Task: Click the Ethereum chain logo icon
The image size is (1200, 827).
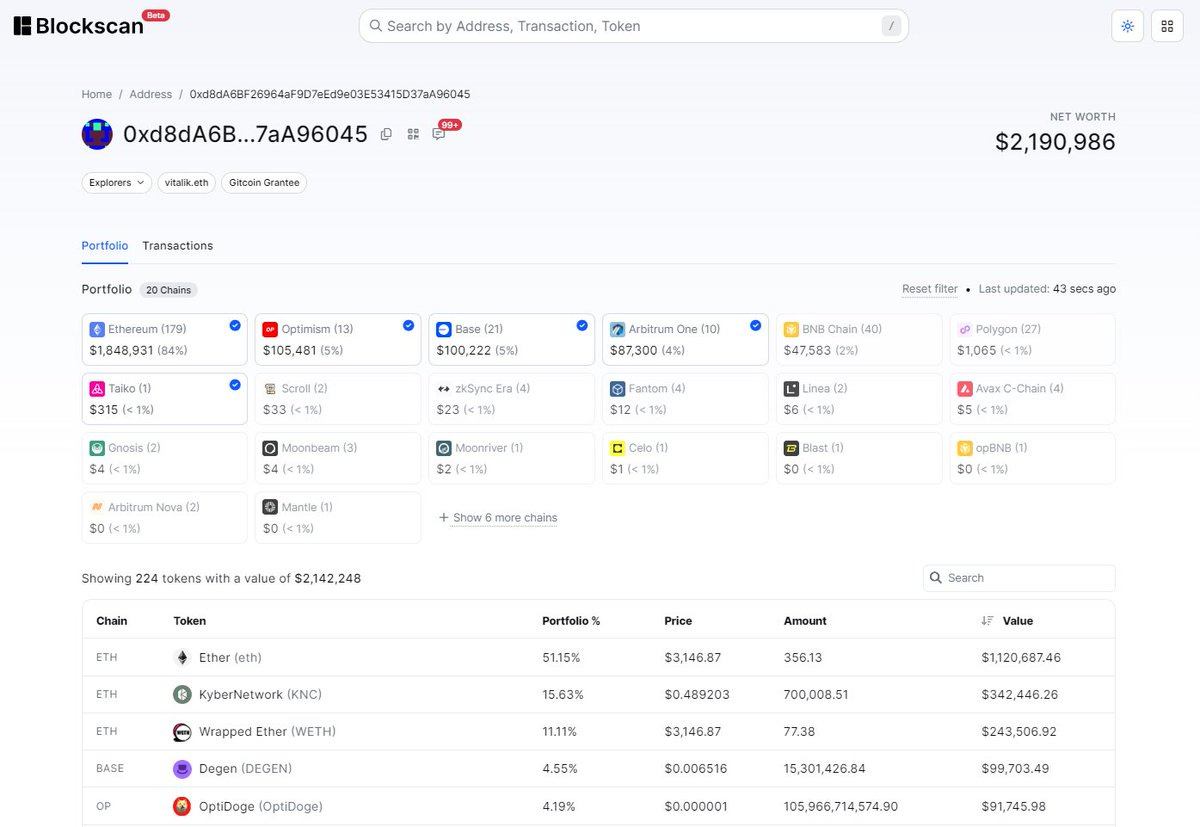Action: click(97, 329)
